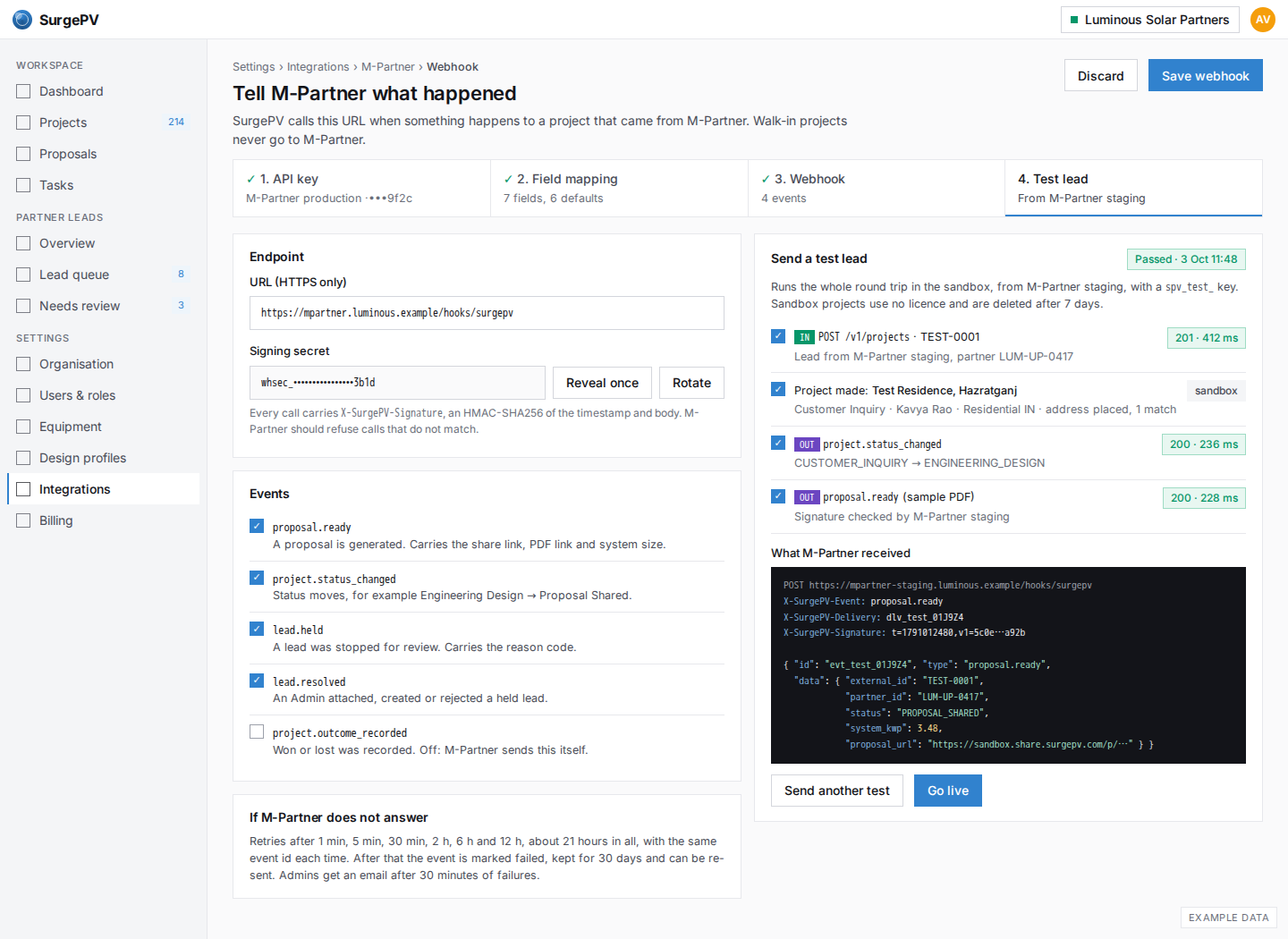Send another test lead
Image resolution: width=1288 pixels, height=939 pixels.
pyautogui.click(x=837, y=791)
